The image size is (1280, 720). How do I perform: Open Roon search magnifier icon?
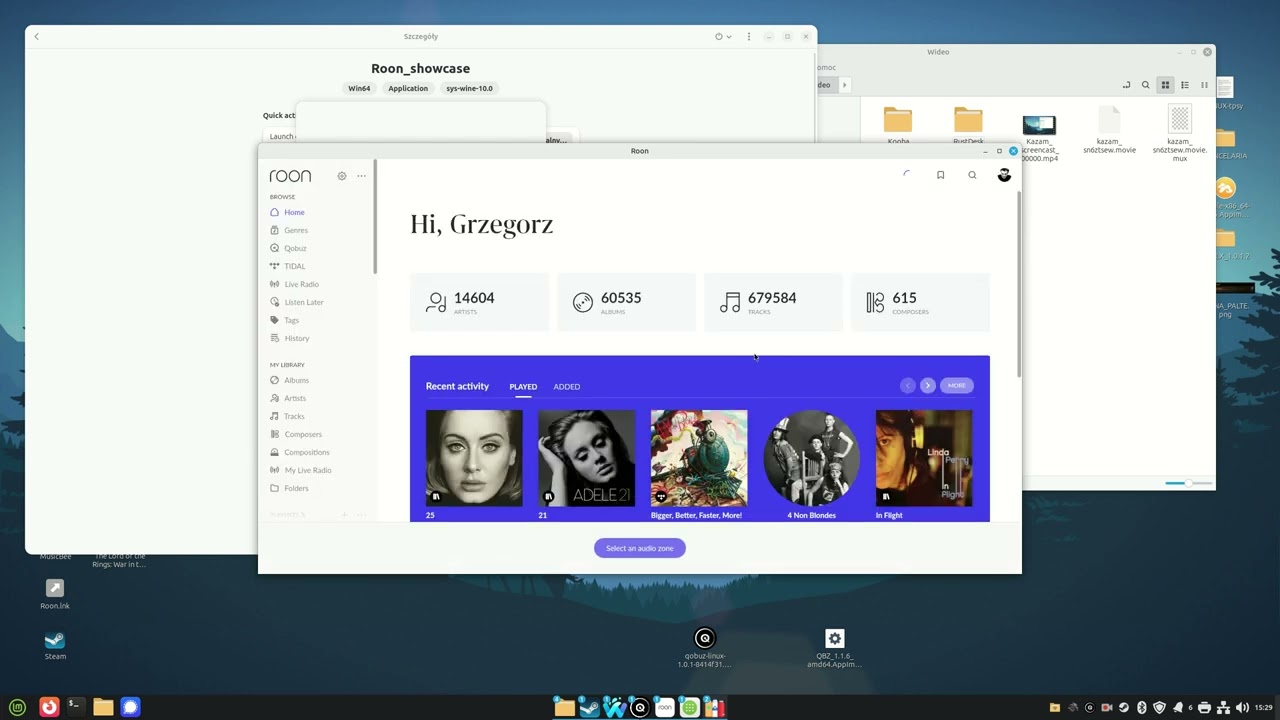[972, 175]
